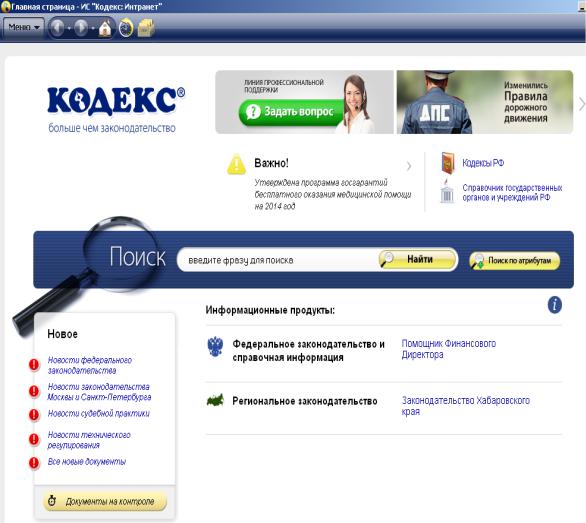Click the green Russia map icon
The height and width of the screenshot is (523, 586).
pyautogui.click(x=215, y=400)
